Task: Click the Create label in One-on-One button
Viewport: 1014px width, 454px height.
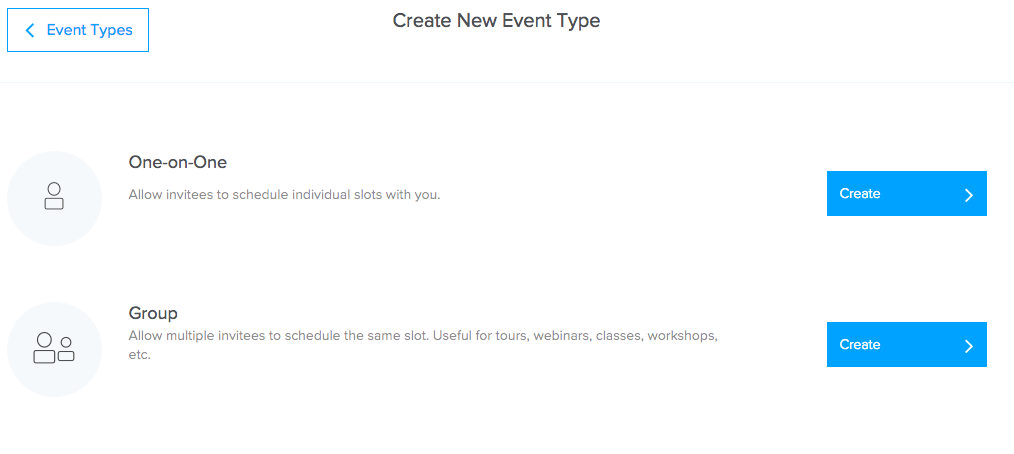Action: click(x=859, y=193)
